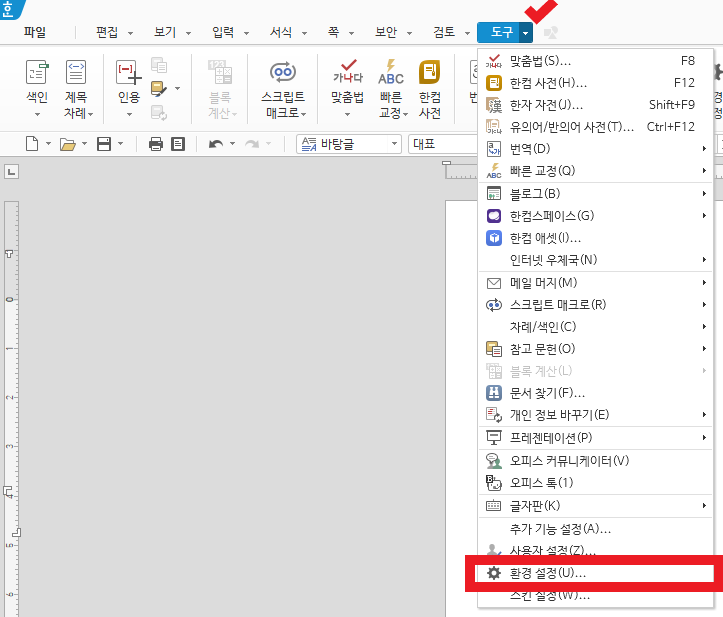The height and width of the screenshot is (617, 723).
Task: Click the printer icon
Action: [x=156, y=144]
